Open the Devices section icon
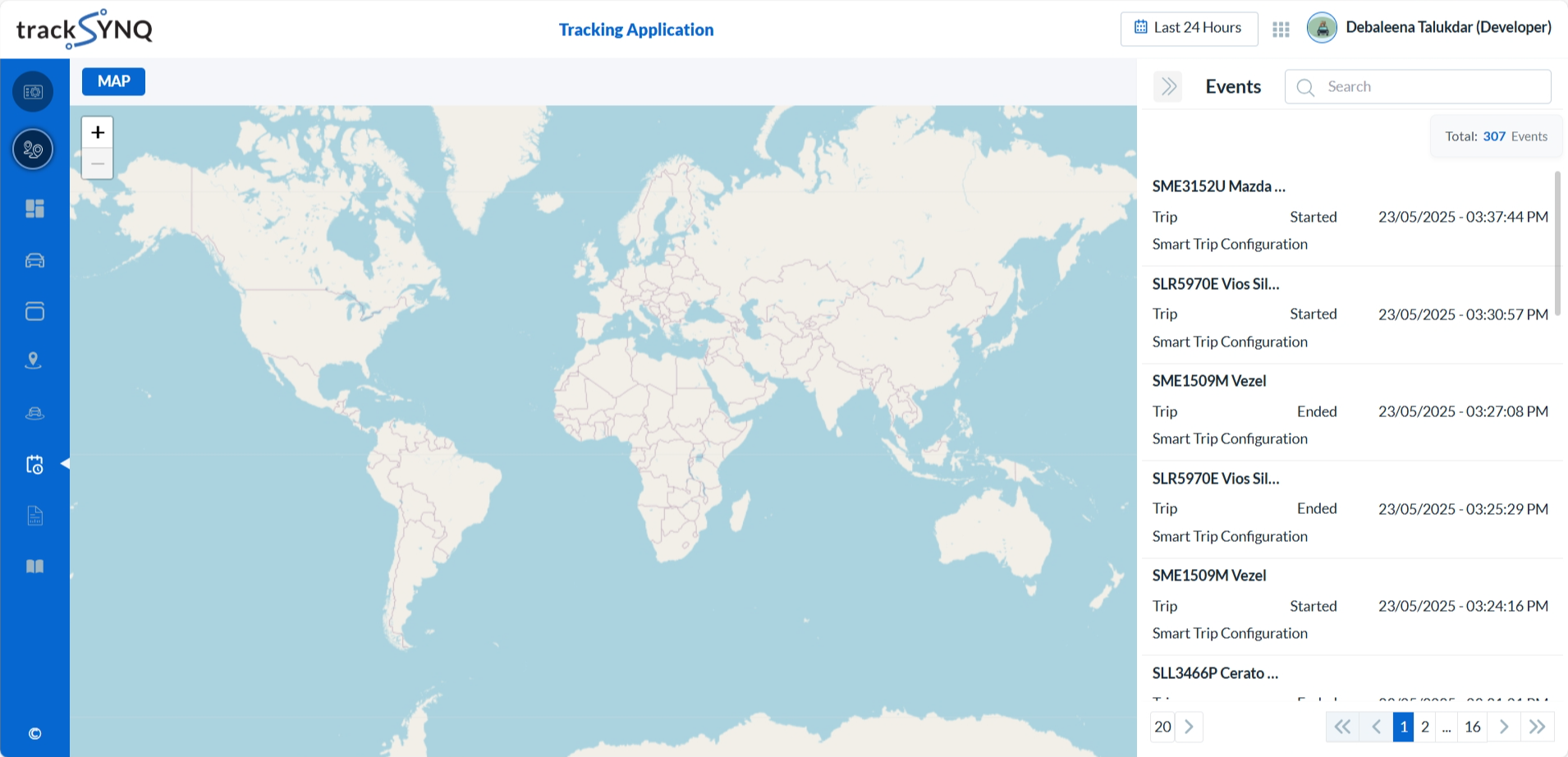 pos(33,311)
